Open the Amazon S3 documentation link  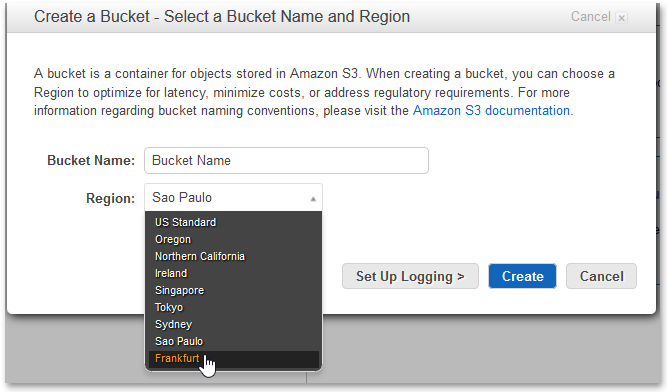pyautogui.click(x=491, y=111)
